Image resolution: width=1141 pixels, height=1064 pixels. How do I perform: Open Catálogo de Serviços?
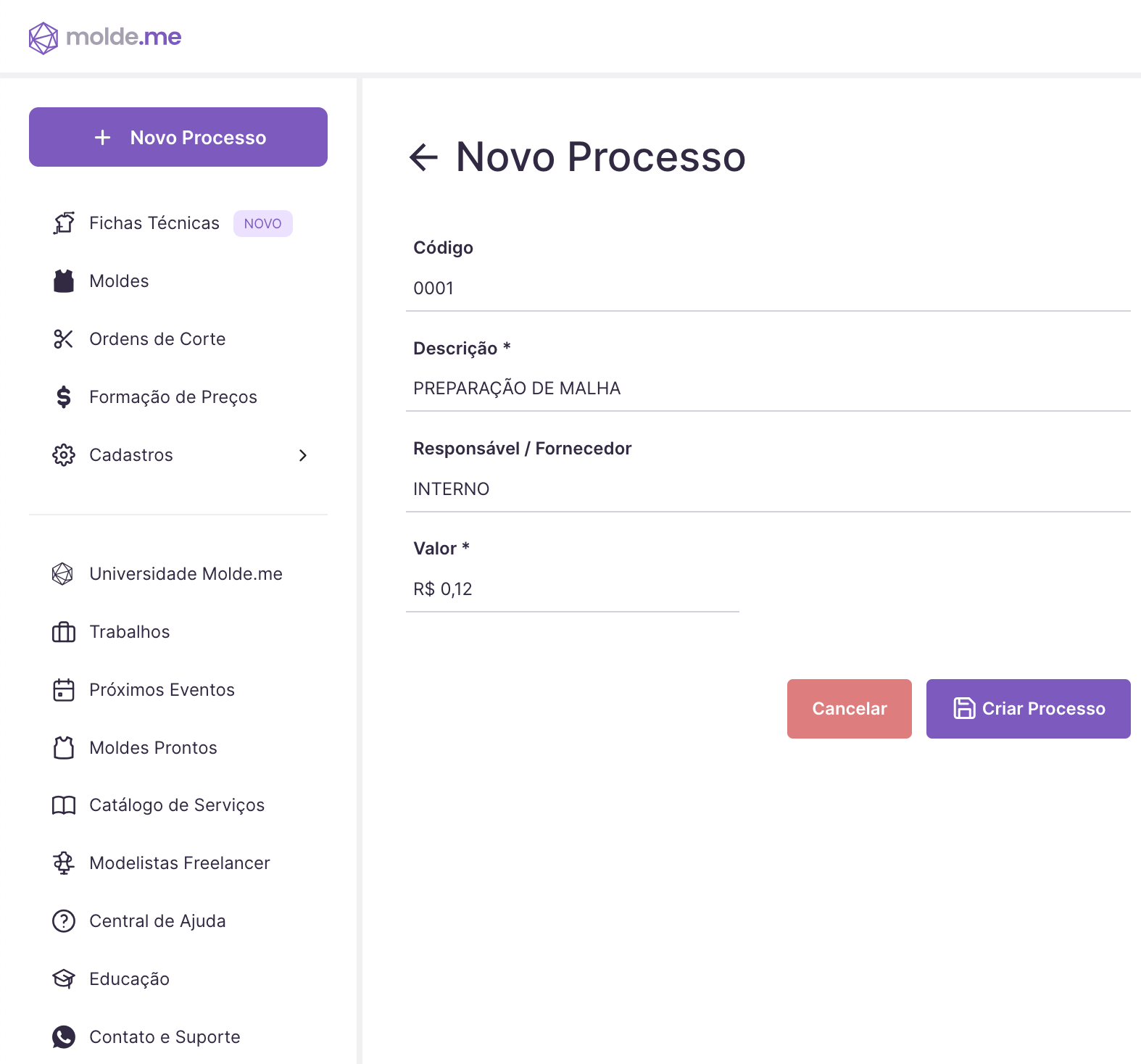[177, 805]
